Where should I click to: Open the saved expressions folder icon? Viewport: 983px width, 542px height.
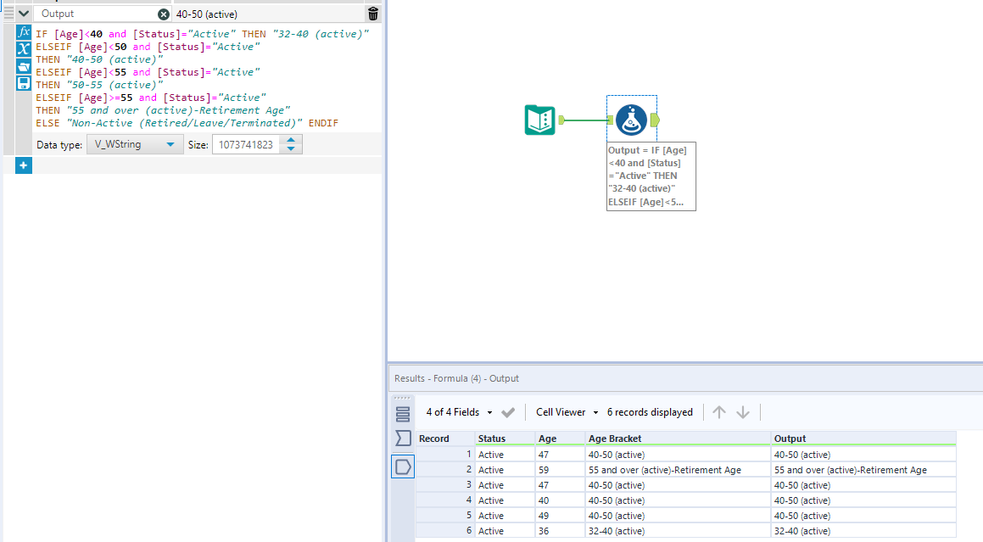[x=23, y=66]
